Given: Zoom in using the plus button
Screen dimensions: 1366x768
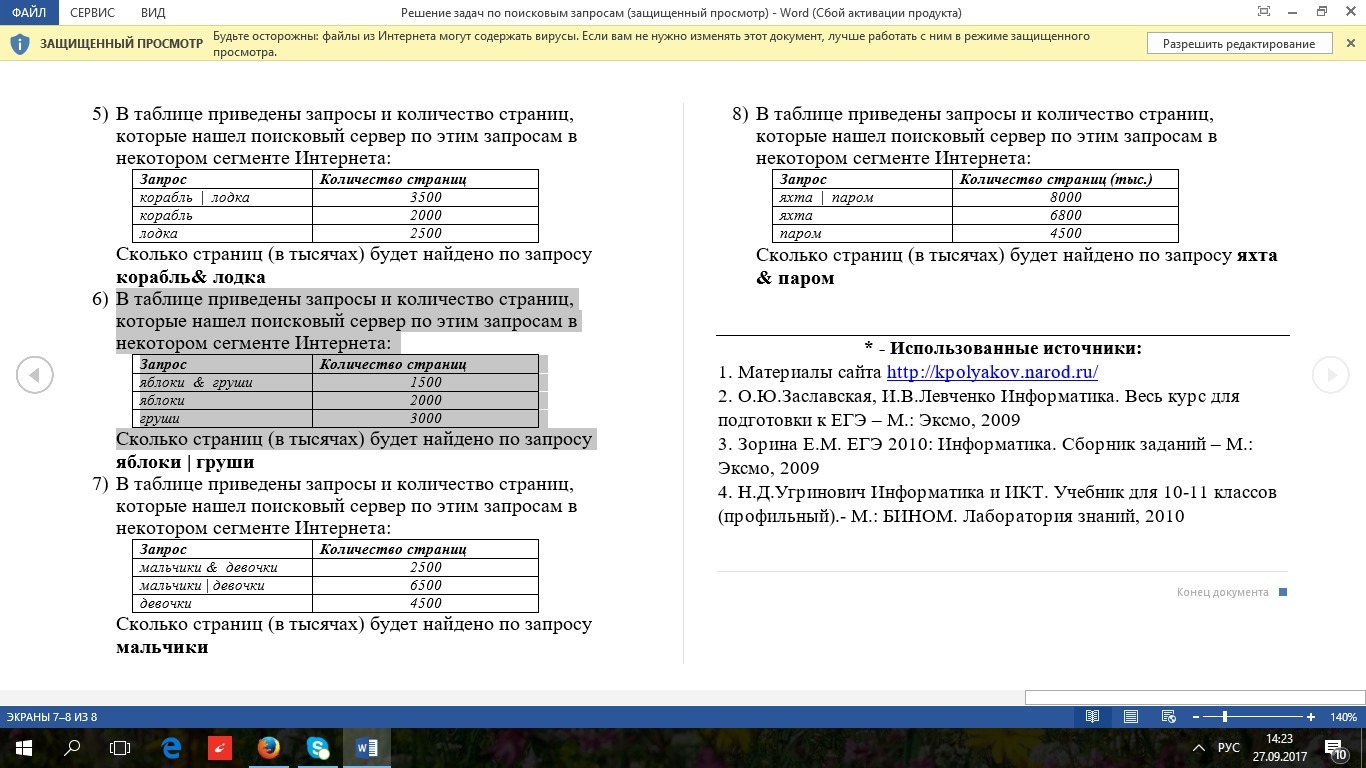Looking at the screenshot, I should [1310, 716].
